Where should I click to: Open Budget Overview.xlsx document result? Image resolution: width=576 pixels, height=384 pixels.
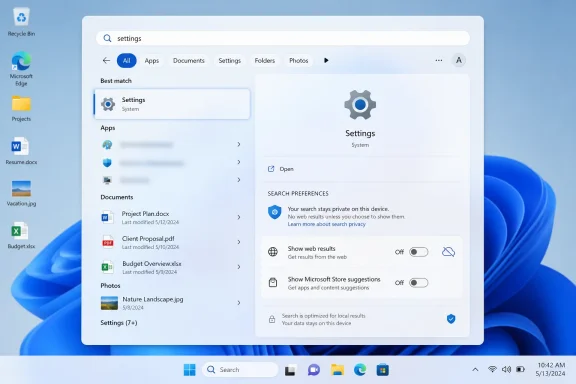click(x=172, y=267)
